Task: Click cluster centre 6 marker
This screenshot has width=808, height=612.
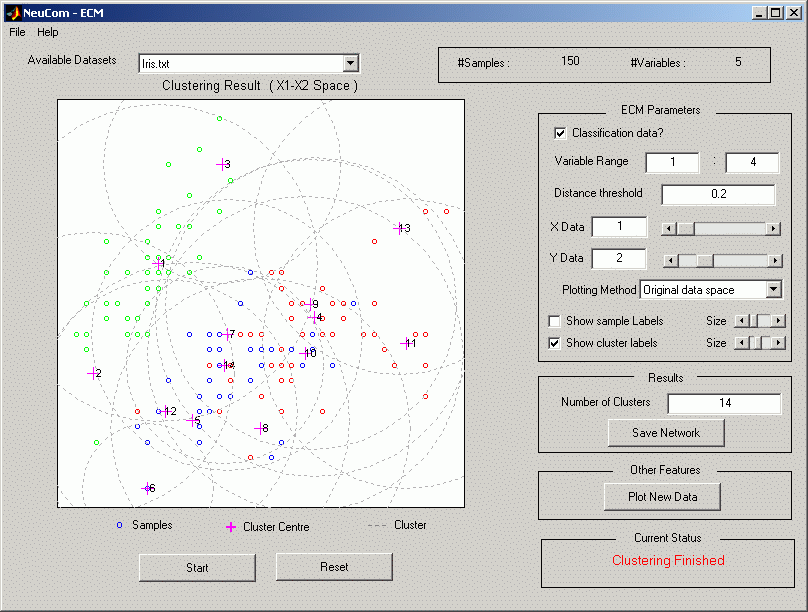Action: pos(147,488)
